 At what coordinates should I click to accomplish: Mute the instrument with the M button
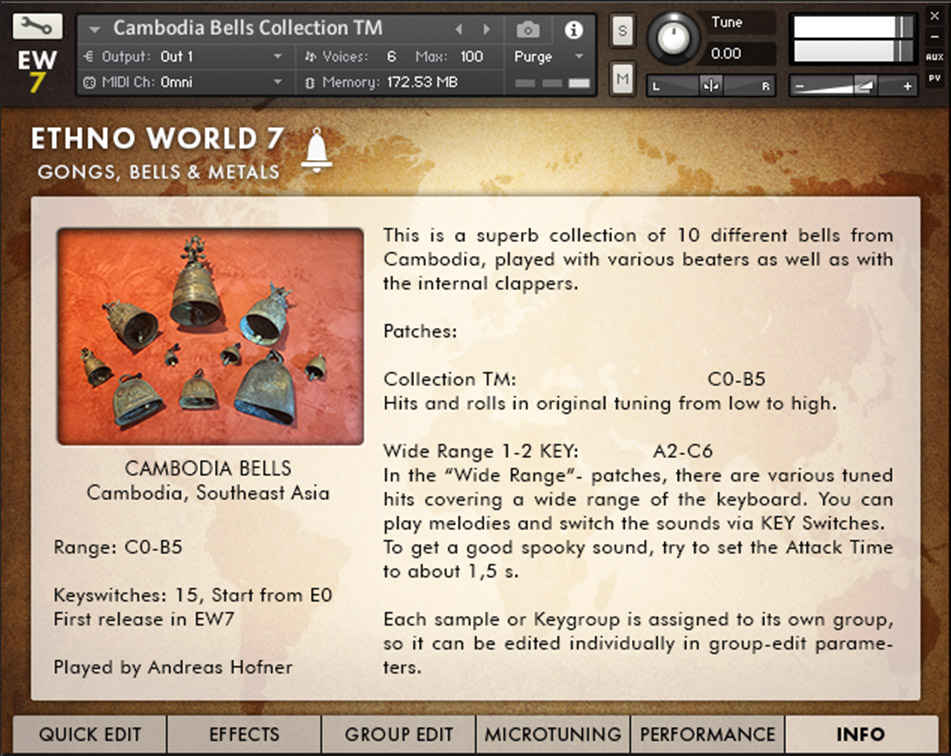tap(622, 78)
